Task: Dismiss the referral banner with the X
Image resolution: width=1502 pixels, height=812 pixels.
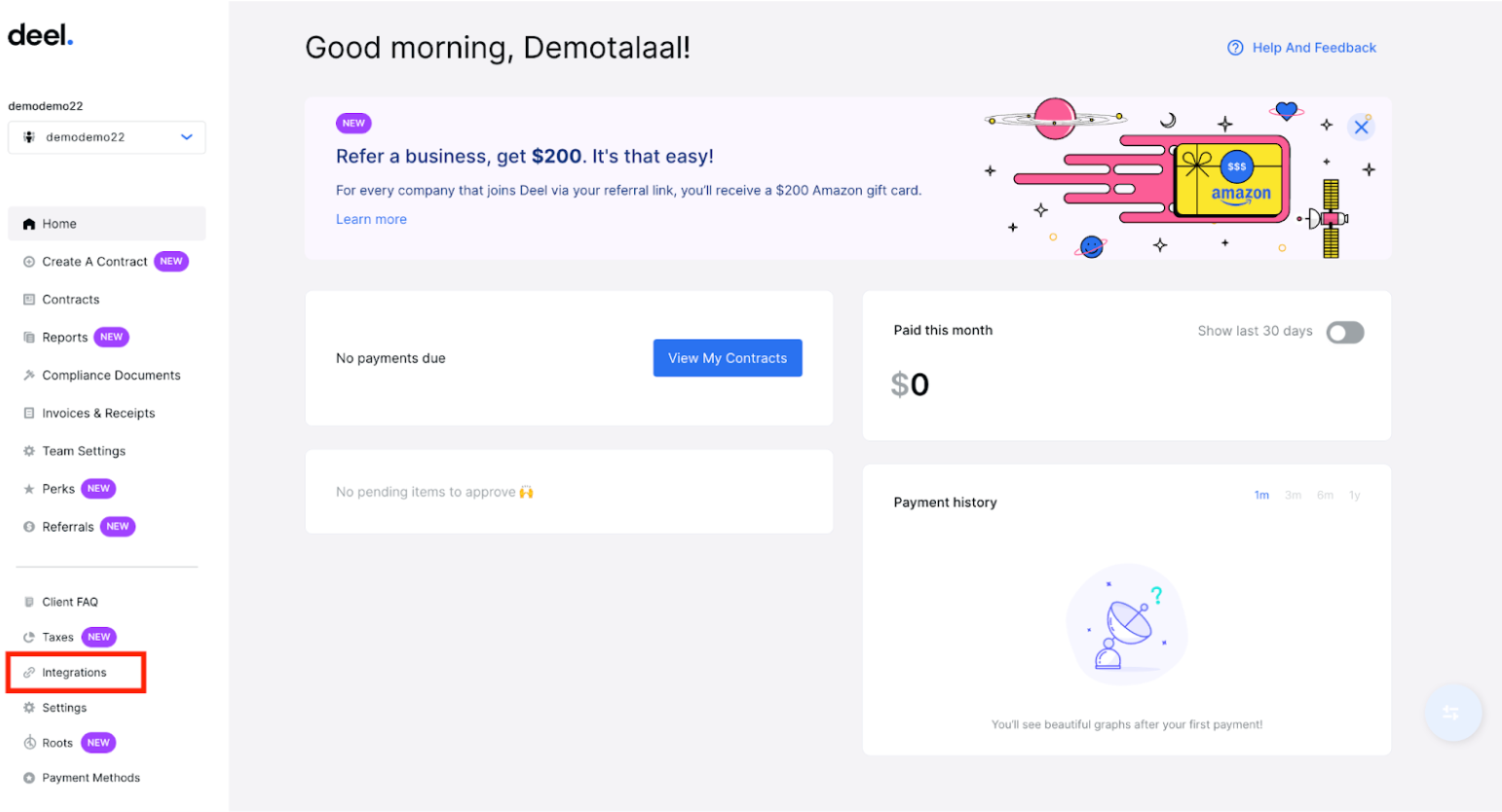Action: click(1361, 128)
